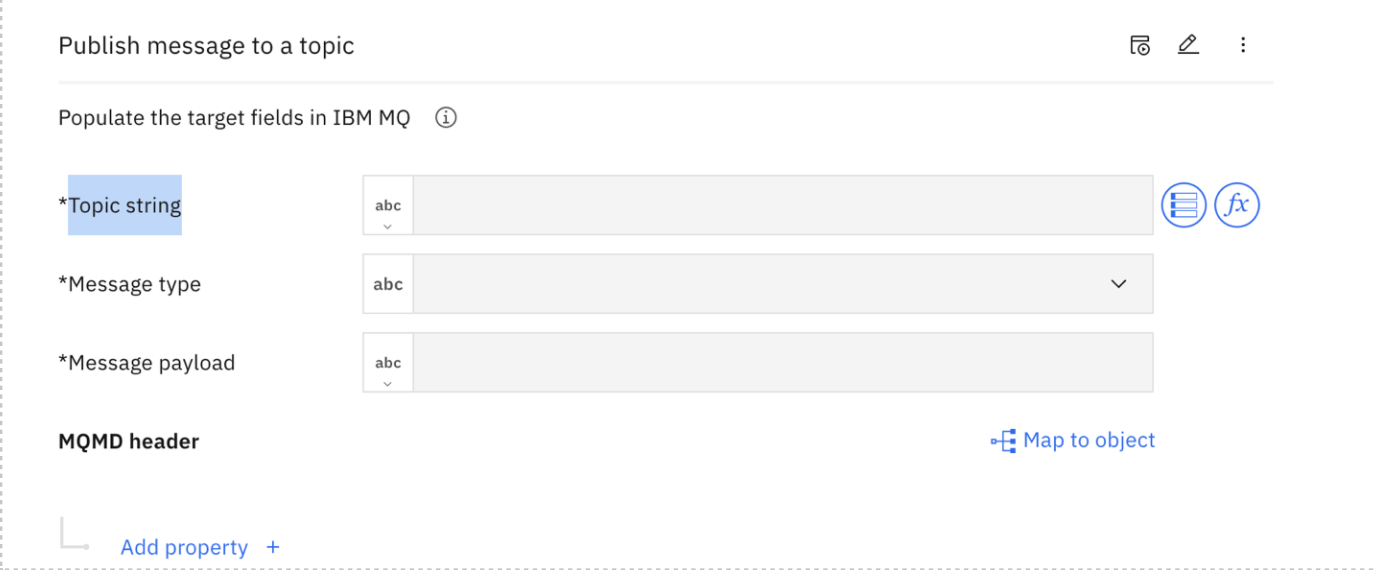Open the fx function editor icon
This screenshot has width=1374, height=570.
tap(1237, 205)
